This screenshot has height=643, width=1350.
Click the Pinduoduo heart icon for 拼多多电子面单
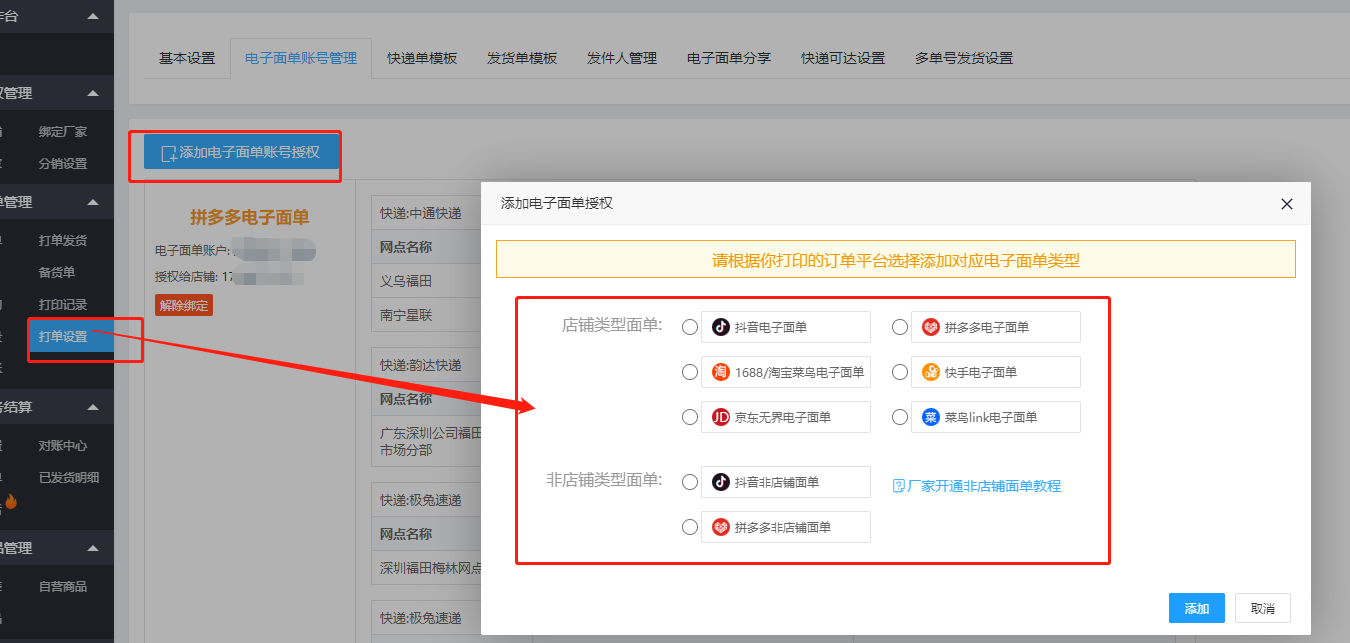coord(930,327)
